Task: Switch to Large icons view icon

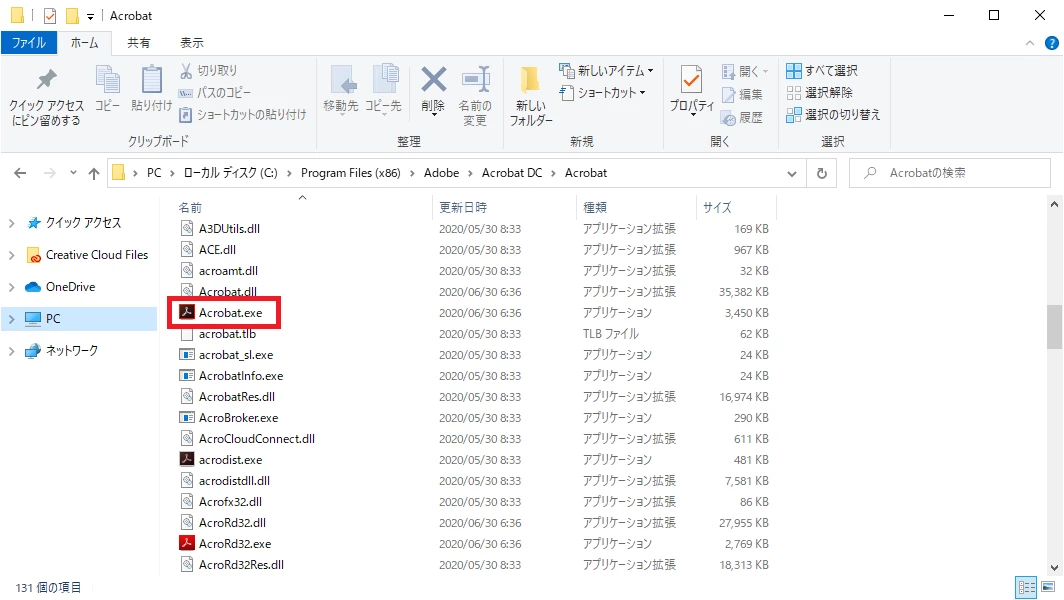Action: (1049, 587)
